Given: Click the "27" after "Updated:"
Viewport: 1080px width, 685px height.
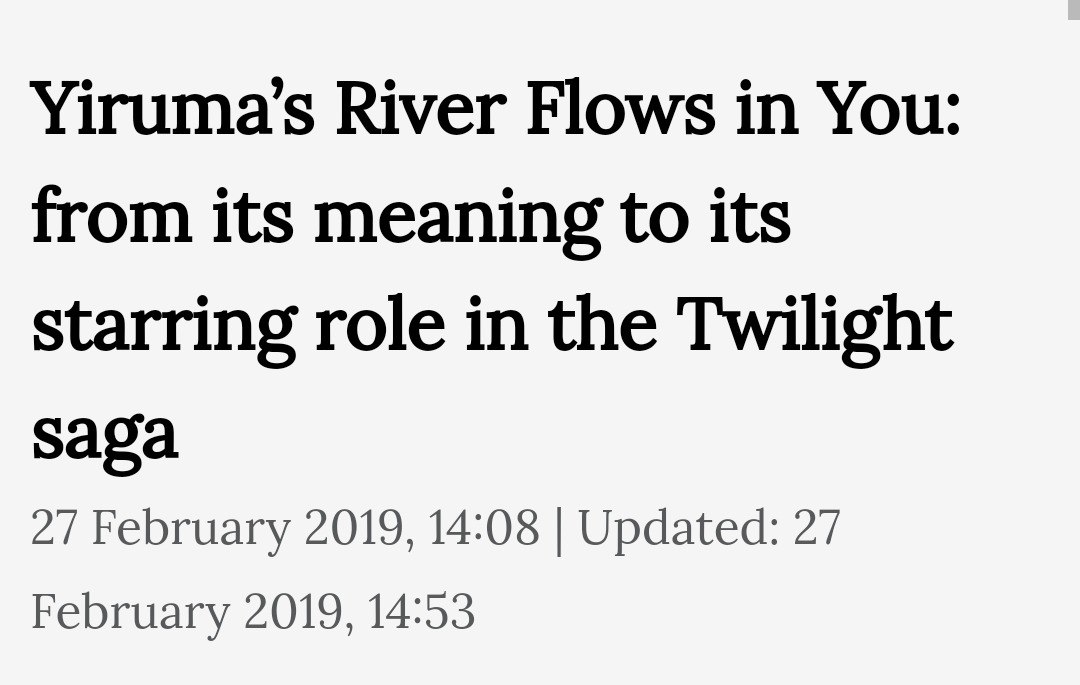Looking at the screenshot, I should [x=817, y=527].
